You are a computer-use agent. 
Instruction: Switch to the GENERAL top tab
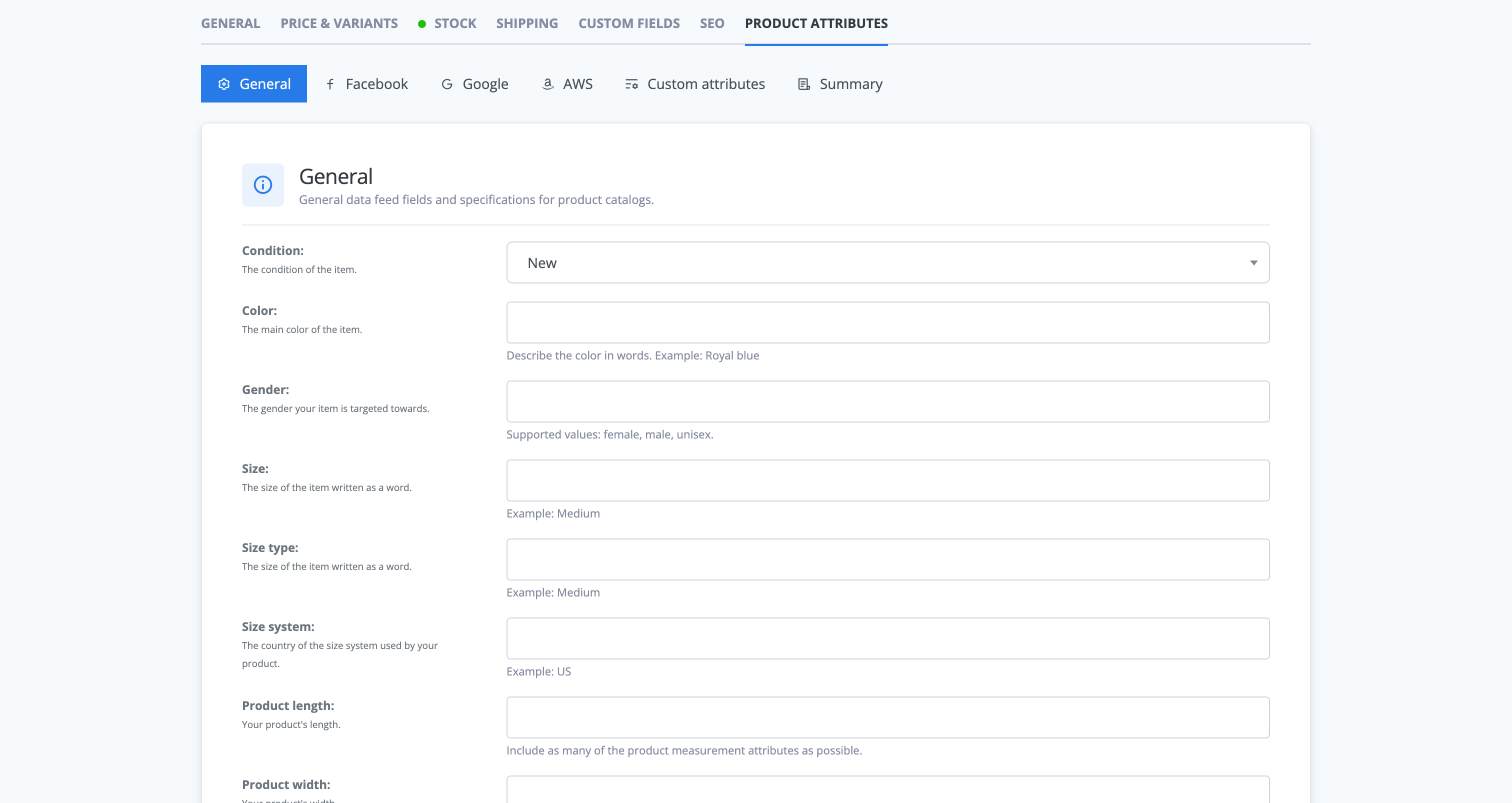point(230,23)
